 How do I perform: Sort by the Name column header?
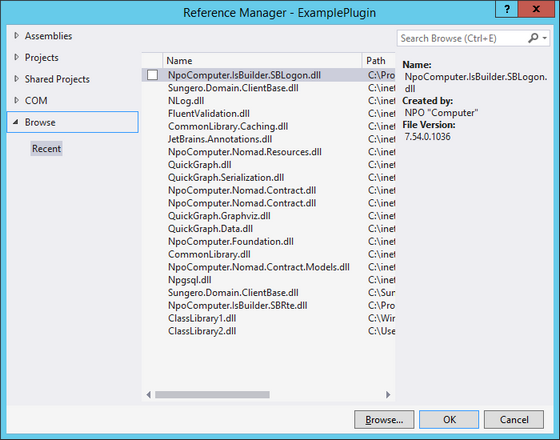[262, 61]
